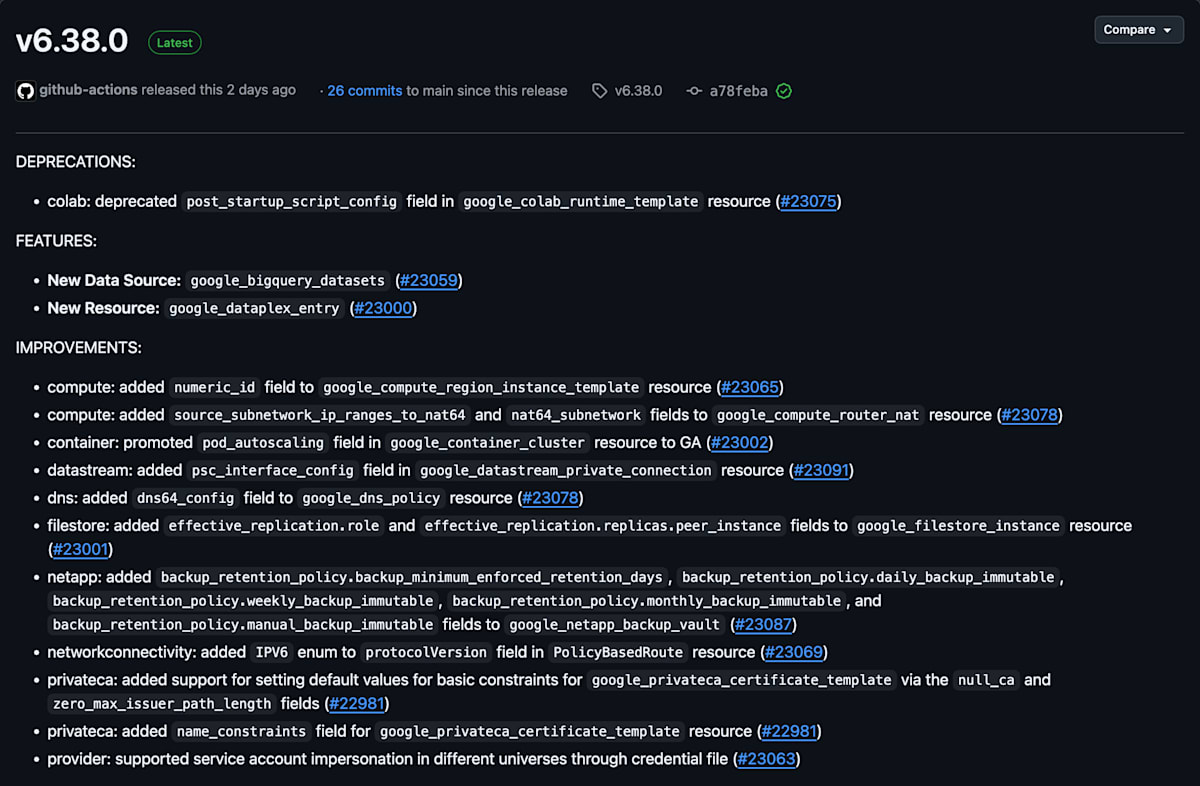Click backup_retention_policy.daily_backup_immutable code text

pos(868,577)
